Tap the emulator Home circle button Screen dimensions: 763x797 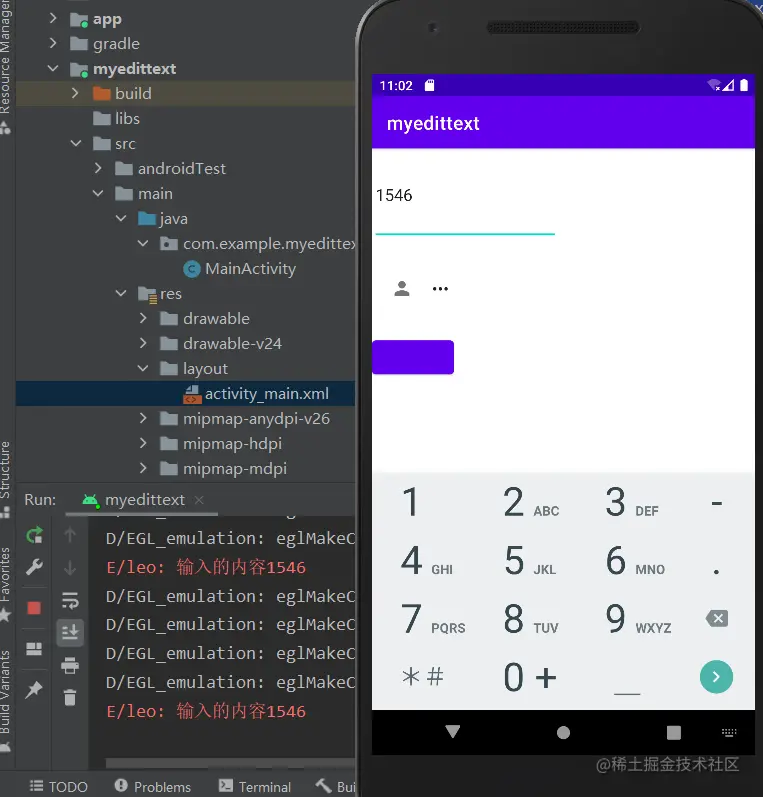click(563, 732)
